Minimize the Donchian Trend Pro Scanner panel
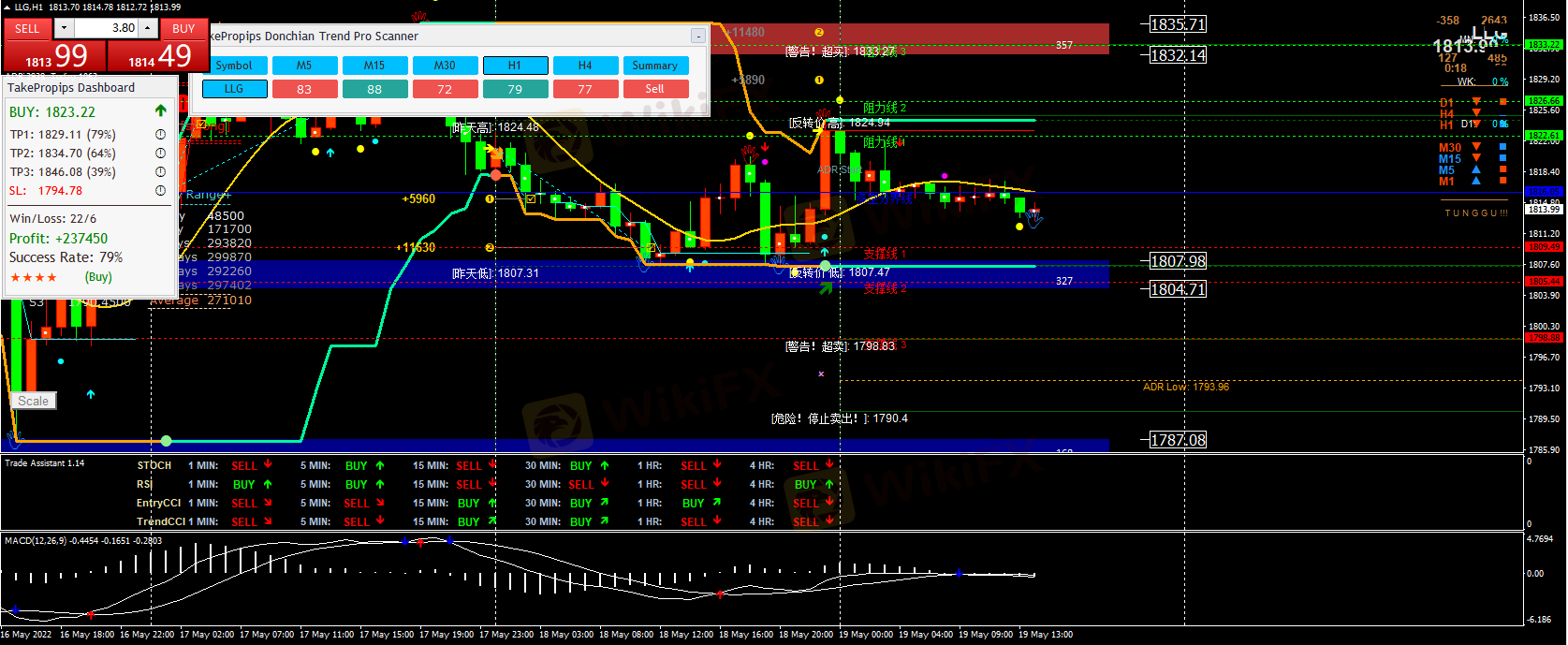This screenshot has height=645, width=1568. [697, 36]
